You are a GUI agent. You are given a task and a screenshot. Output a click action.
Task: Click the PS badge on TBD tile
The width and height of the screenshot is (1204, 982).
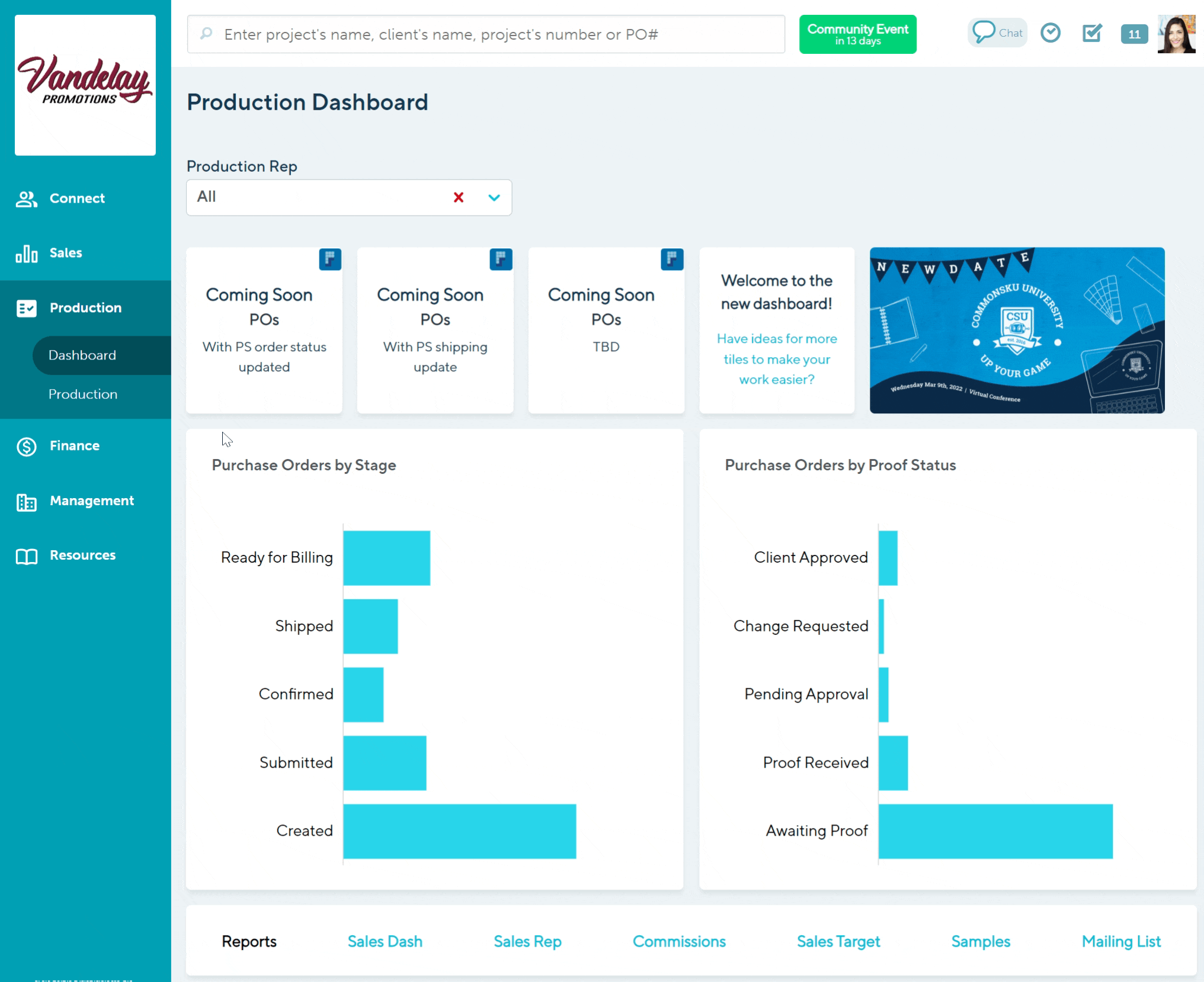pyautogui.click(x=672, y=259)
